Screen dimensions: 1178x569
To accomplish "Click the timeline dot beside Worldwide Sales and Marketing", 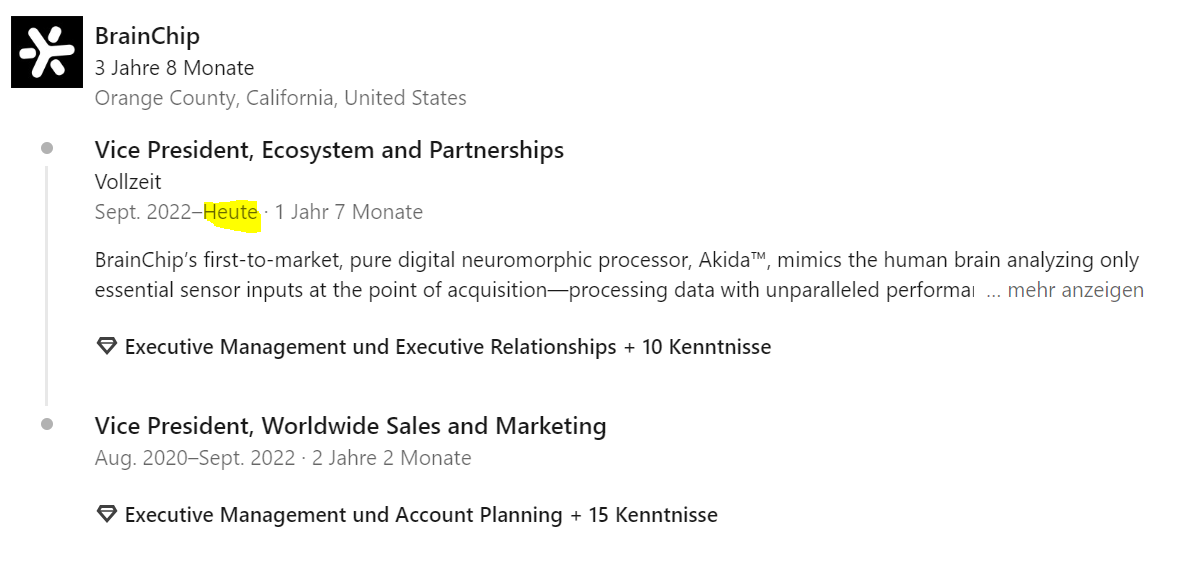I will coord(47,424).
